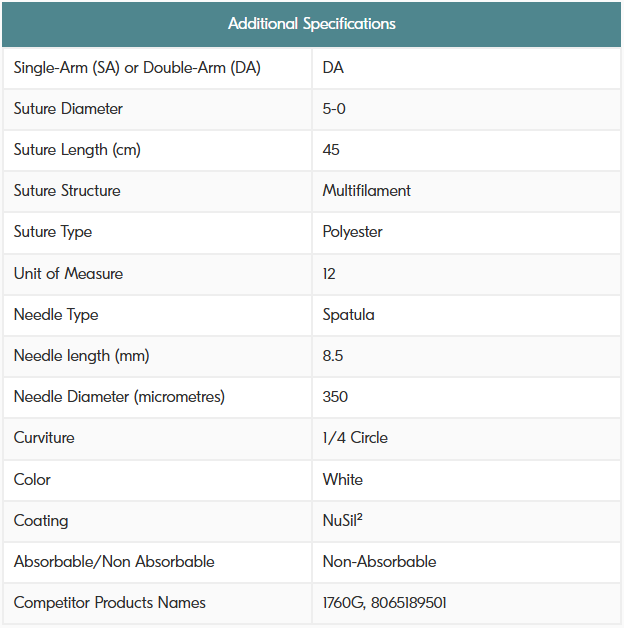Select the Non-Absorbable value cell

379,562
